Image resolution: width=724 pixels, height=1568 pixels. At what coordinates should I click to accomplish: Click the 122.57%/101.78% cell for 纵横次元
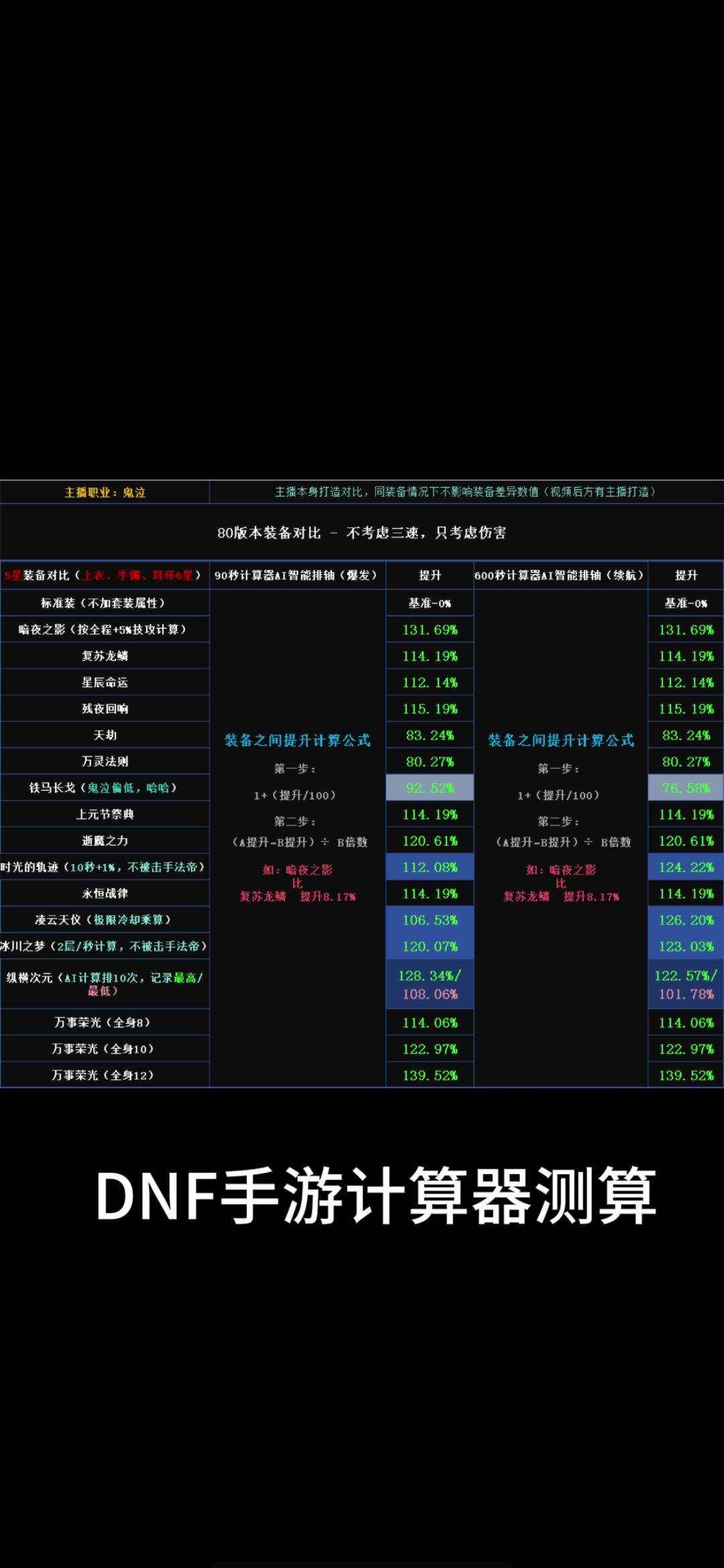coord(686,984)
